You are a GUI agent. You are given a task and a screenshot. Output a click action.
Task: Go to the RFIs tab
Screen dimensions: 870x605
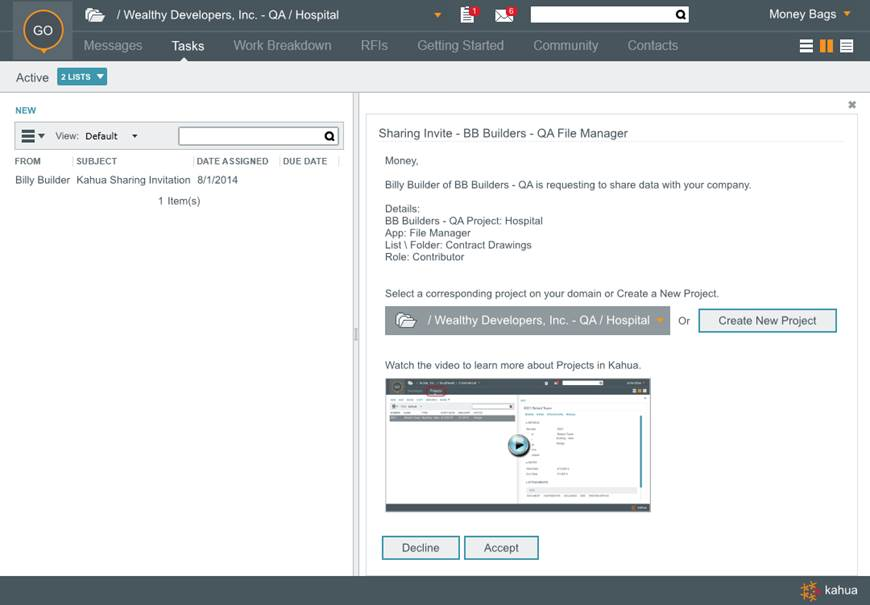[374, 46]
